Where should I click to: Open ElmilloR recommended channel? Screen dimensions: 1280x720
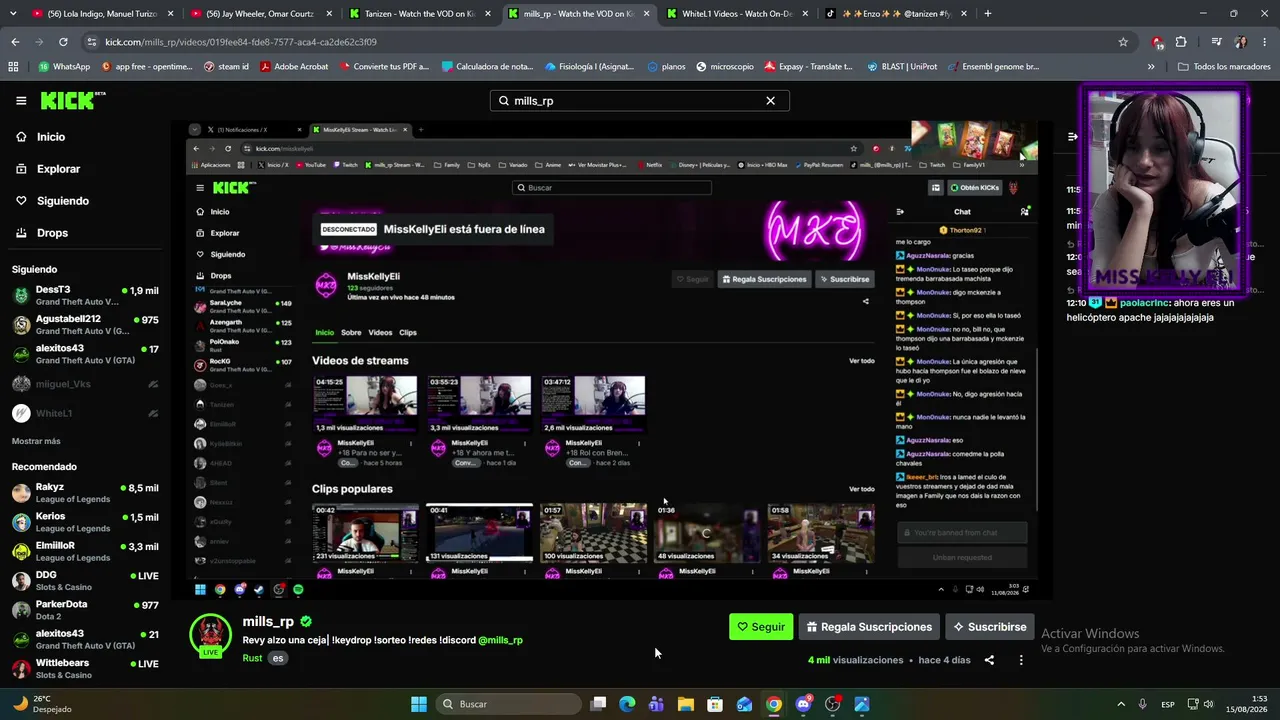click(x=85, y=551)
